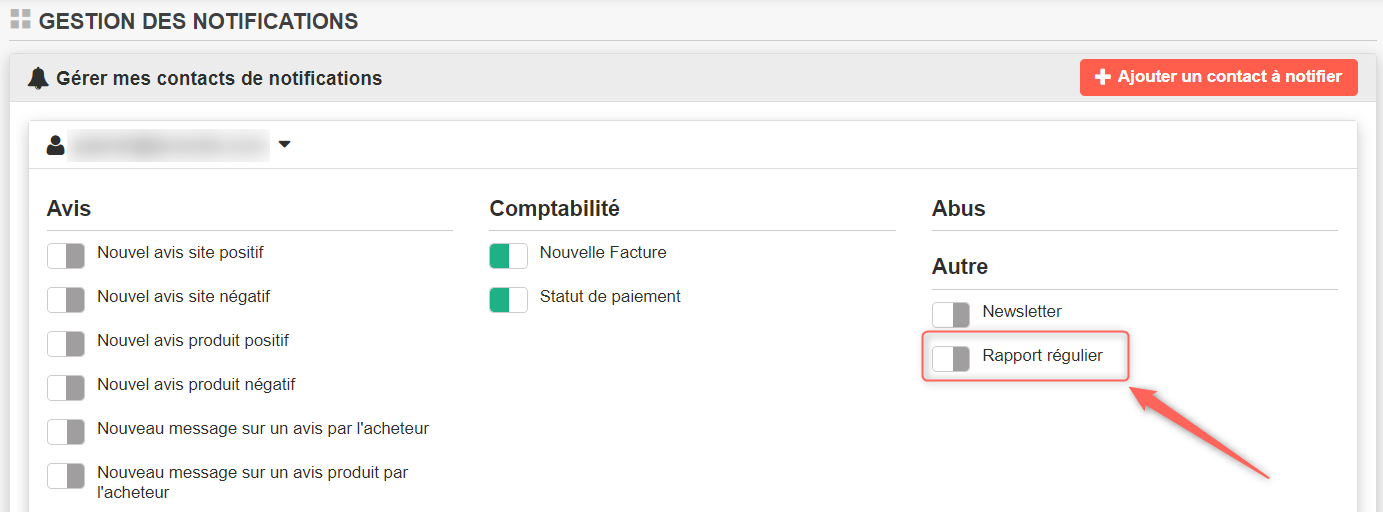This screenshot has height=512, width=1383.
Task: Click the user silhouette icon
Action: pos(56,145)
